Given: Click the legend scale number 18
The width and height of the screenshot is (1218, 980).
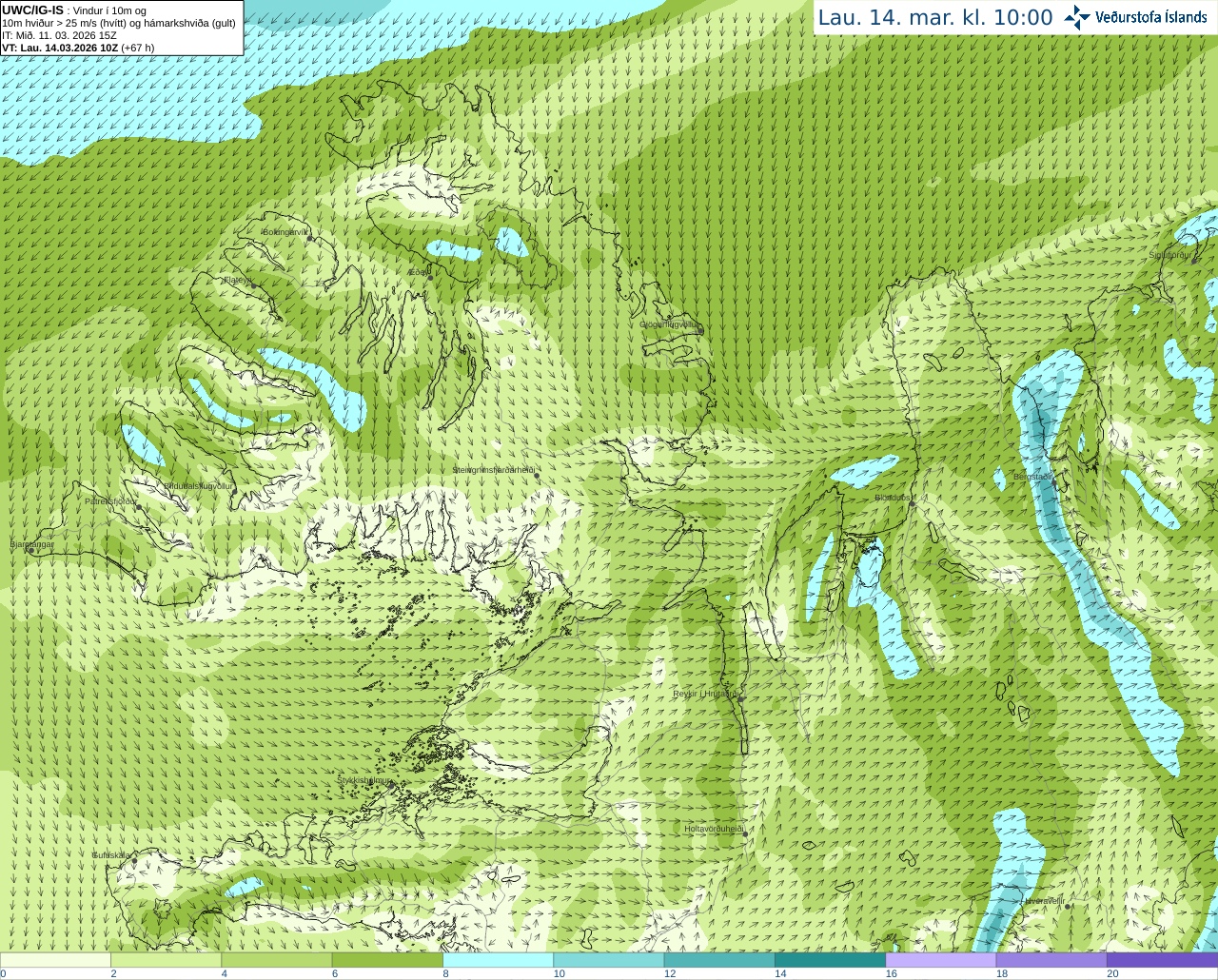Looking at the screenshot, I should click(1002, 973).
